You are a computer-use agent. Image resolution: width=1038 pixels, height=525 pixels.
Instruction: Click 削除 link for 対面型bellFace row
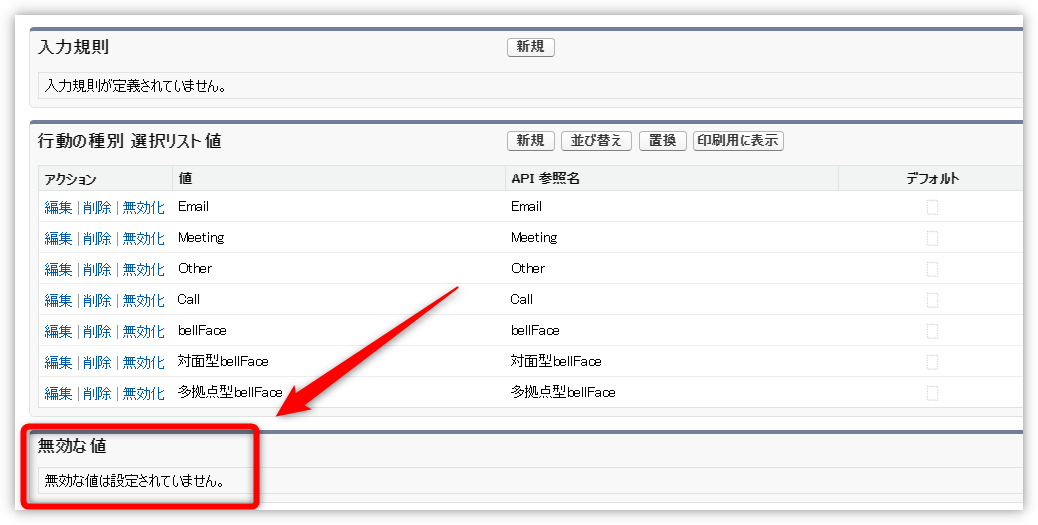97,362
